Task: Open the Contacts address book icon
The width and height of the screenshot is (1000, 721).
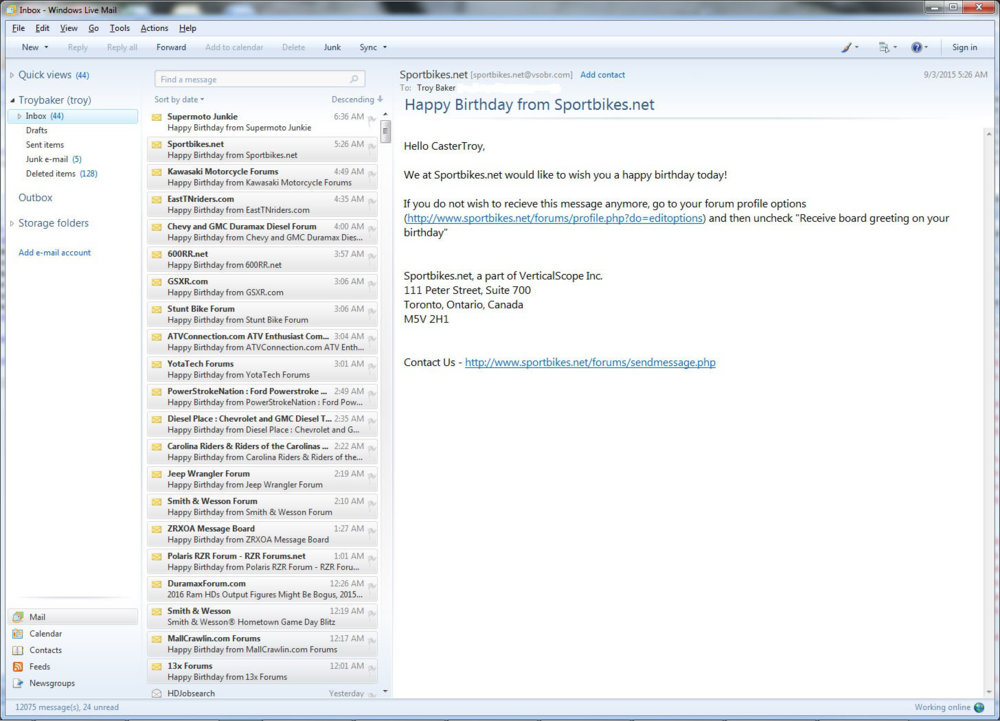Action: (18, 650)
